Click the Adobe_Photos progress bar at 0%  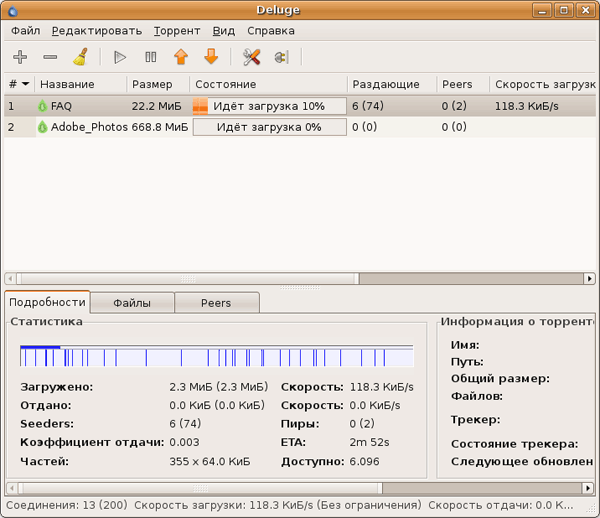coord(270,127)
